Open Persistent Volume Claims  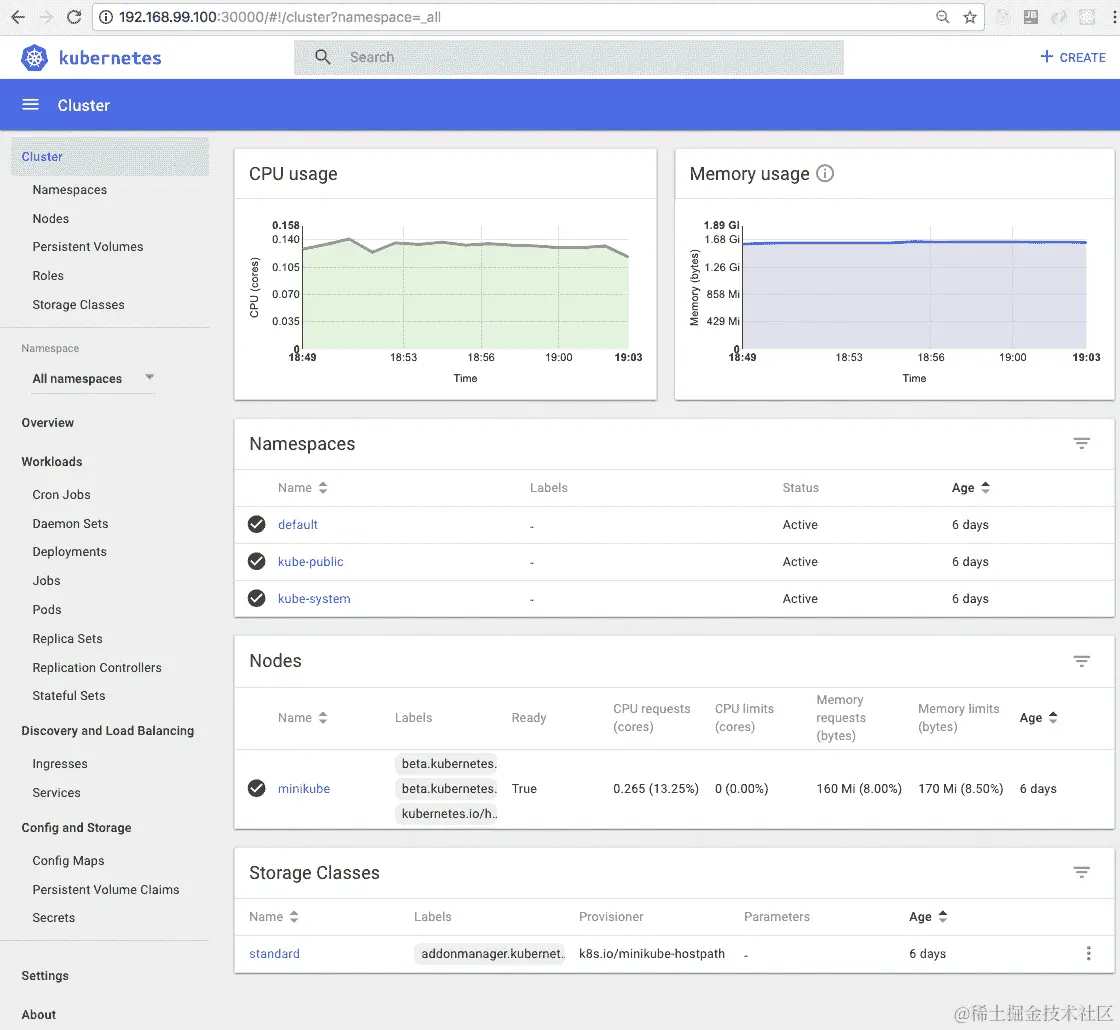(x=106, y=890)
